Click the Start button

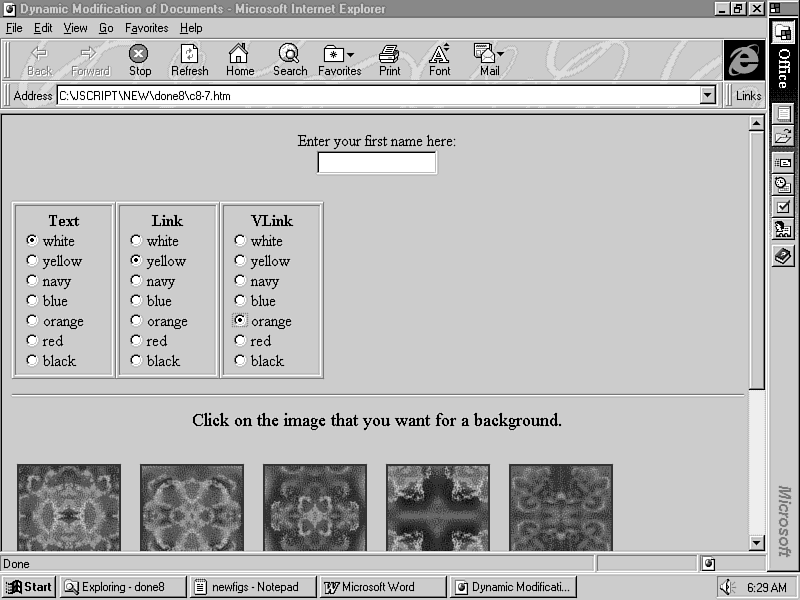pos(29,587)
